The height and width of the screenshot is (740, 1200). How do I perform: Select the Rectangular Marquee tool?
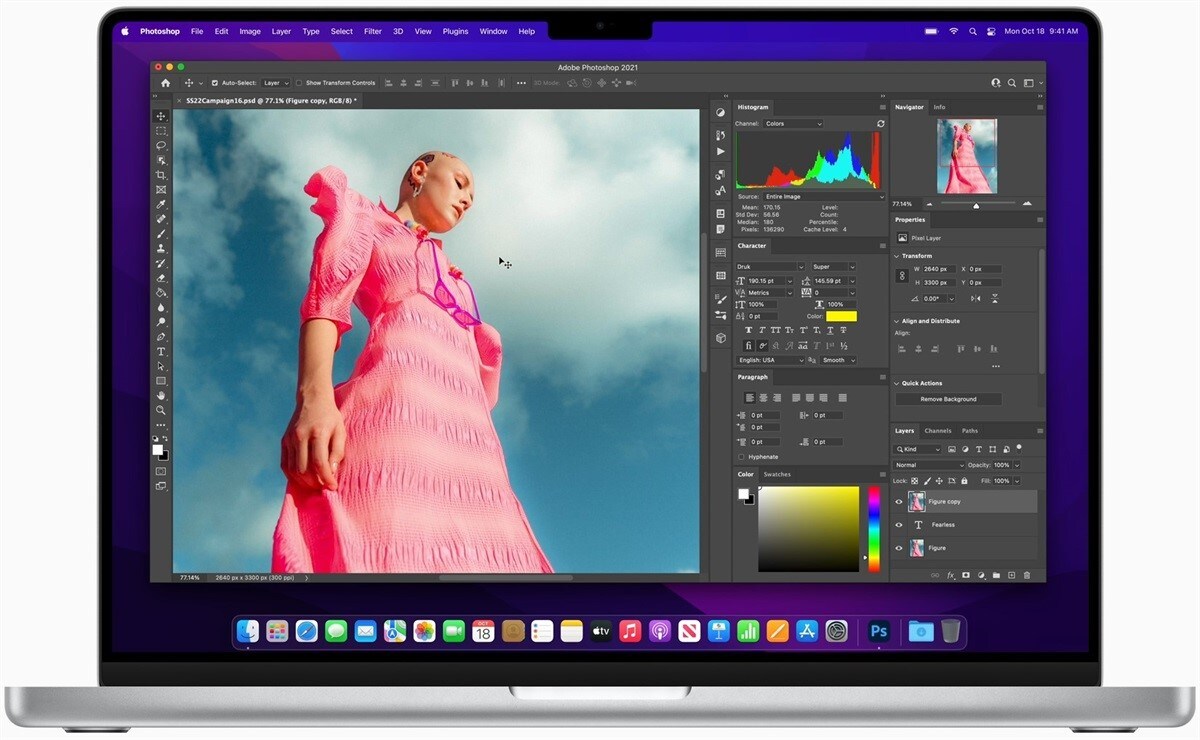[161, 131]
